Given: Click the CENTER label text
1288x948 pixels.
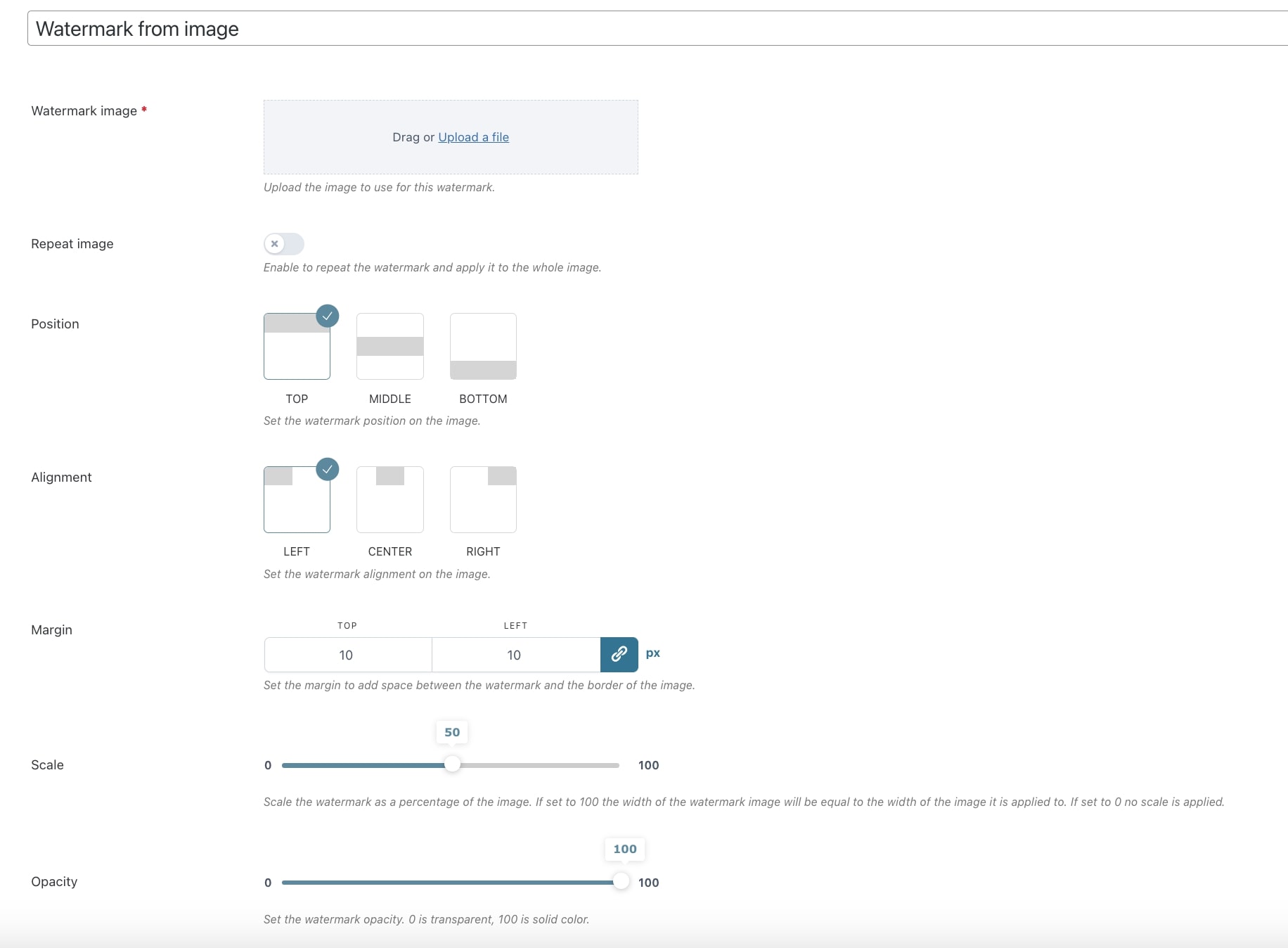Looking at the screenshot, I should point(390,551).
